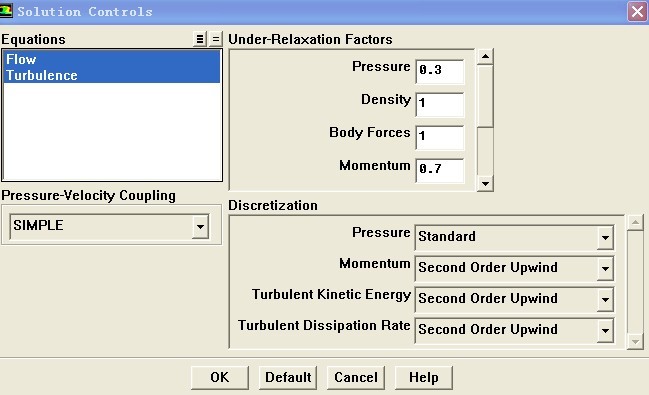Screen dimensions: 649x395
Task: Dismiss the dialog with Cancel
Action: click(356, 378)
